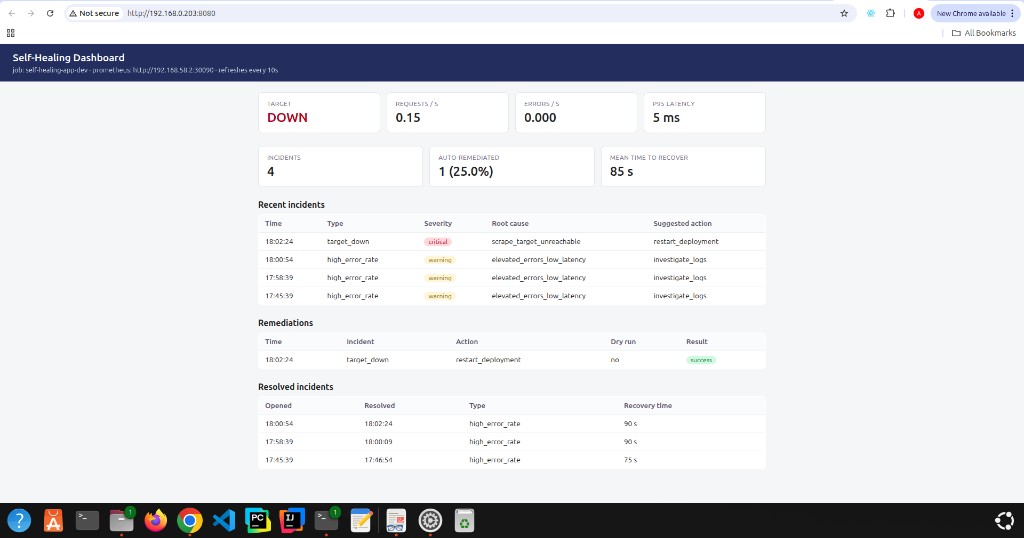The image size is (1024, 538).
Task: Click the Root cause column header
Action: (x=510, y=223)
